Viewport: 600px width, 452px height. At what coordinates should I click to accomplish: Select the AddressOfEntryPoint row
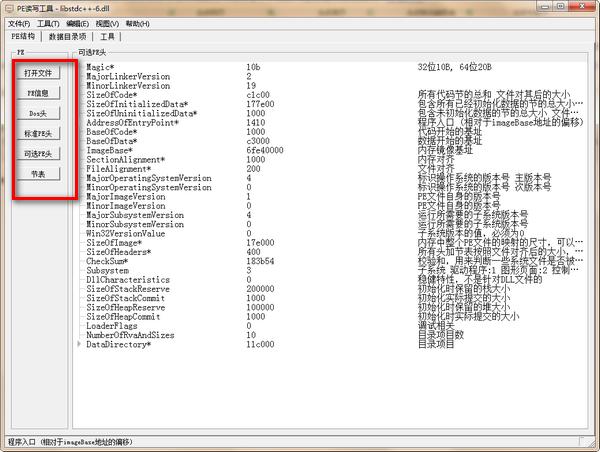(332, 122)
